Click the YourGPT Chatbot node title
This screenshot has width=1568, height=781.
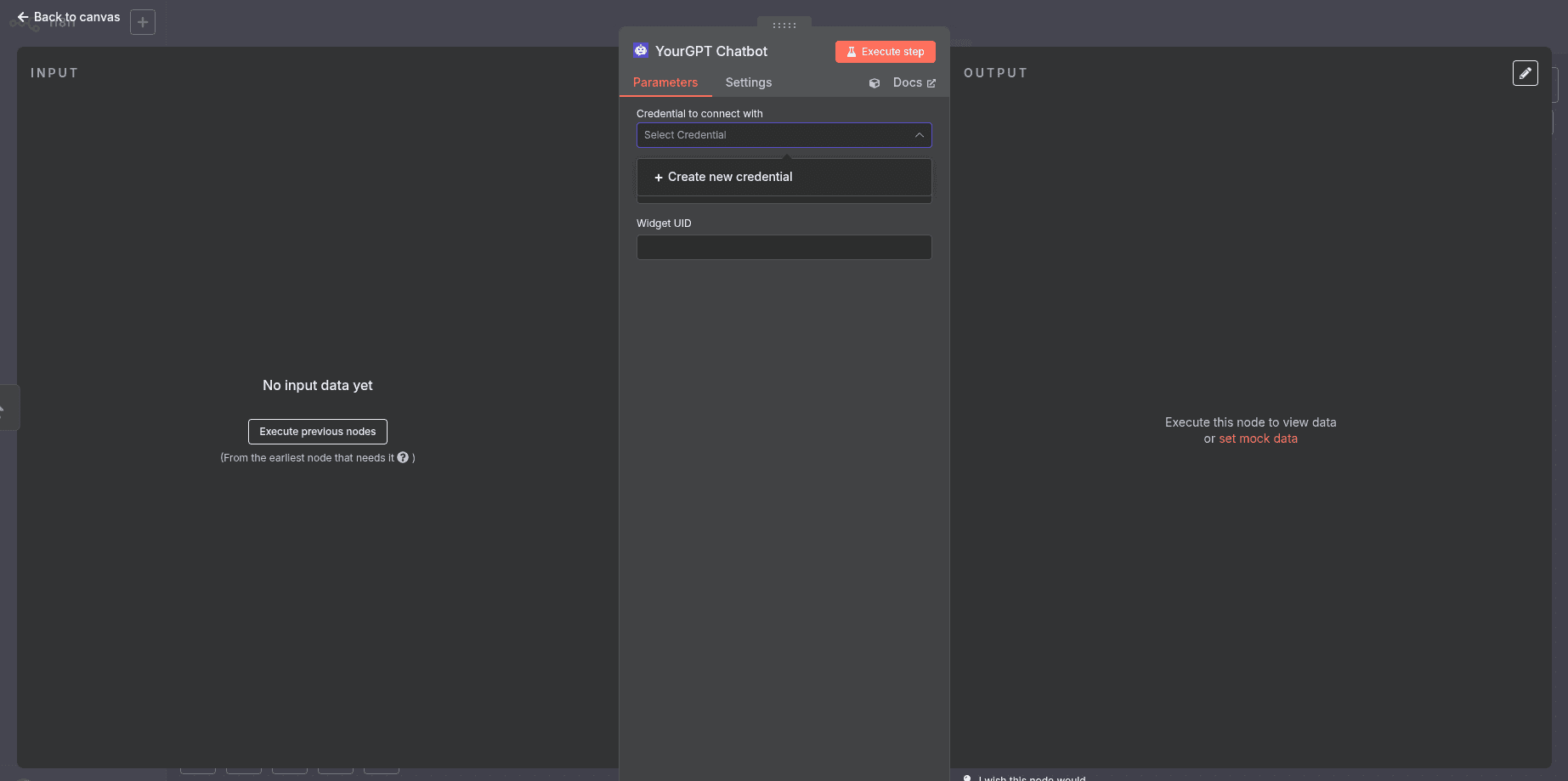tap(711, 51)
